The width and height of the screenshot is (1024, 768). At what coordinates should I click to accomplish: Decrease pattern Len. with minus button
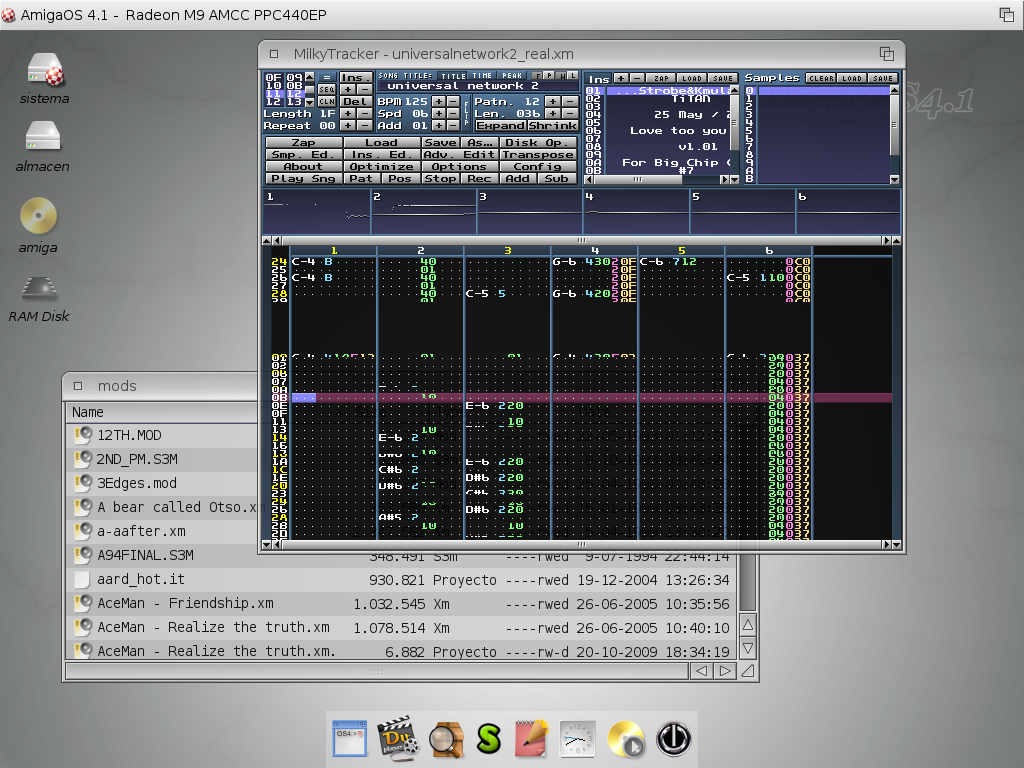click(570, 114)
